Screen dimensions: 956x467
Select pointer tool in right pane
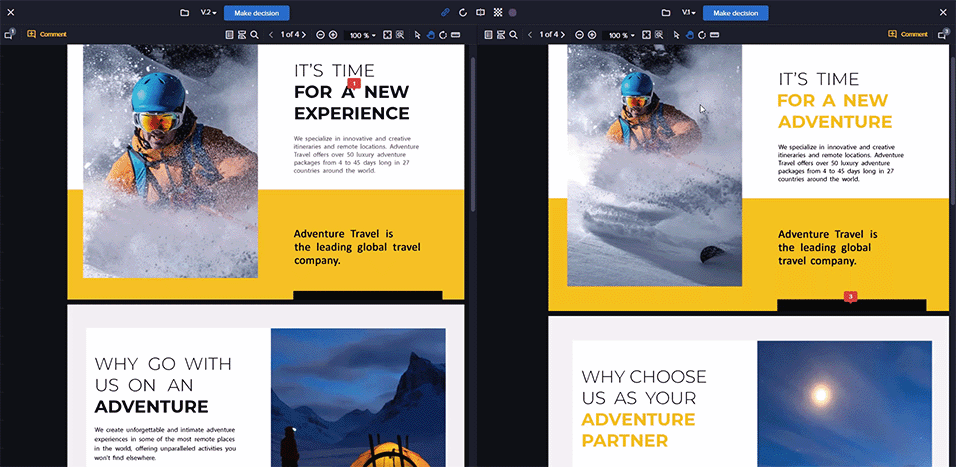(x=677, y=35)
